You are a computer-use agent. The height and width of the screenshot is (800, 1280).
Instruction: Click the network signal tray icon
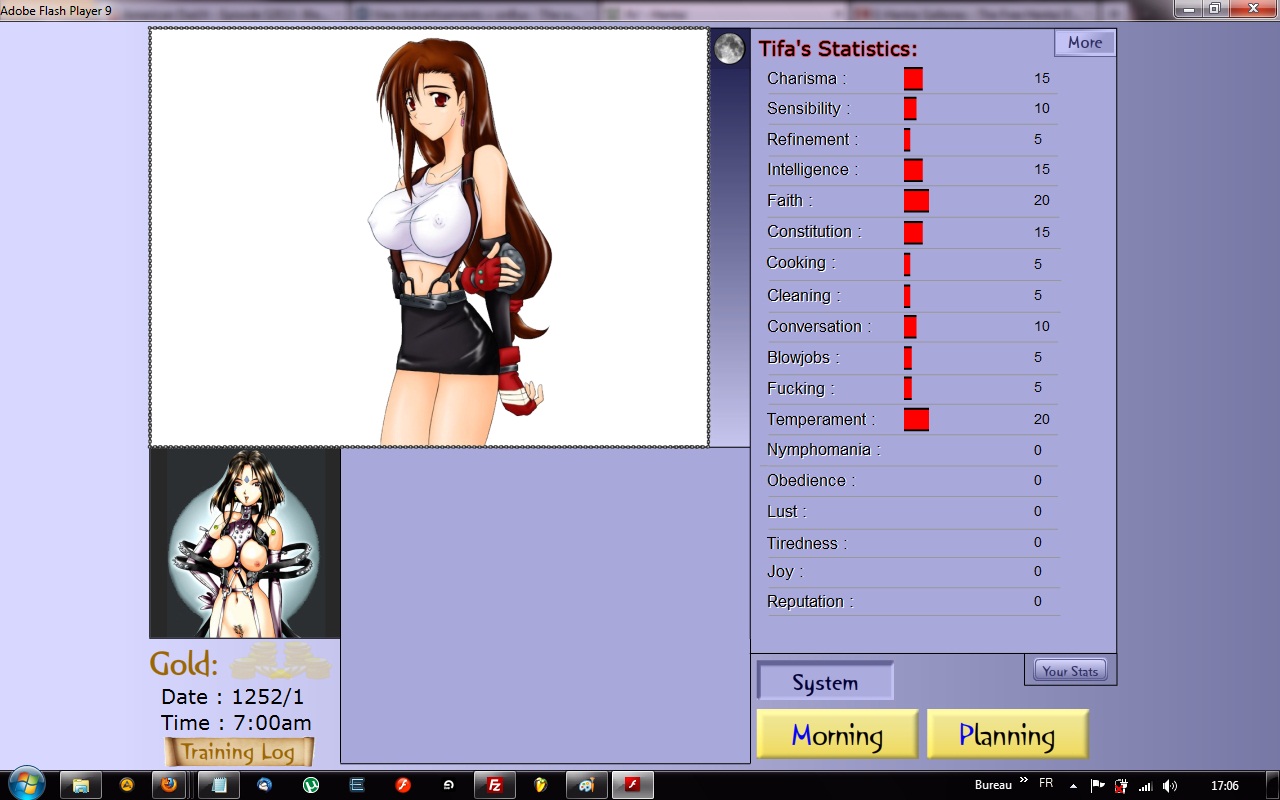point(1146,786)
